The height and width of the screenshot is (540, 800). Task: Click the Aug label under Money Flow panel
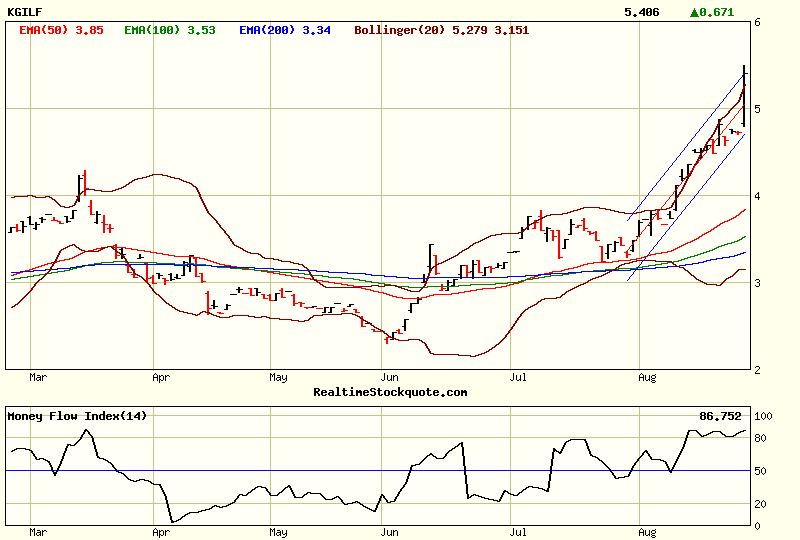pos(647,532)
